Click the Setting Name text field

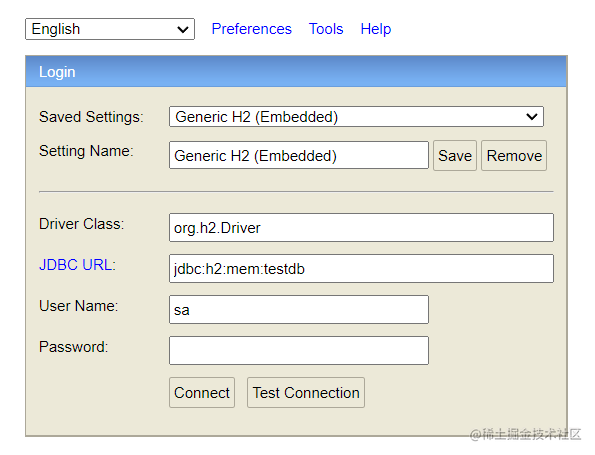(x=299, y=155)
